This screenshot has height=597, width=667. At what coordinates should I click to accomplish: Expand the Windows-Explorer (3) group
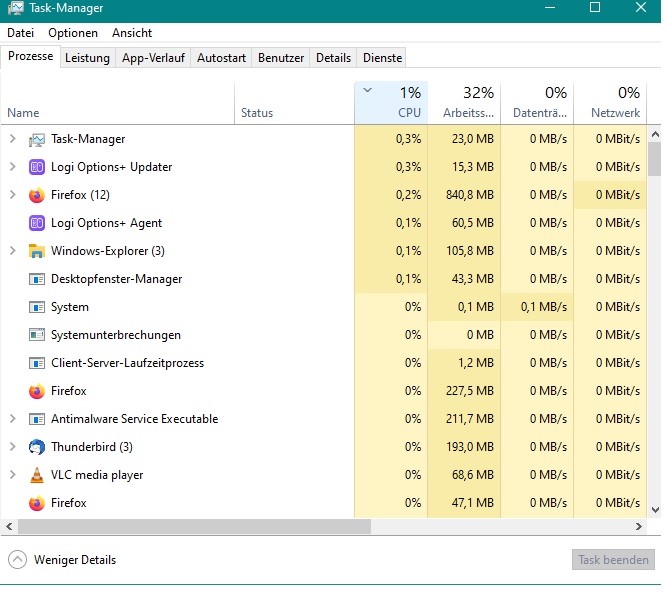(x=13, y=251)
